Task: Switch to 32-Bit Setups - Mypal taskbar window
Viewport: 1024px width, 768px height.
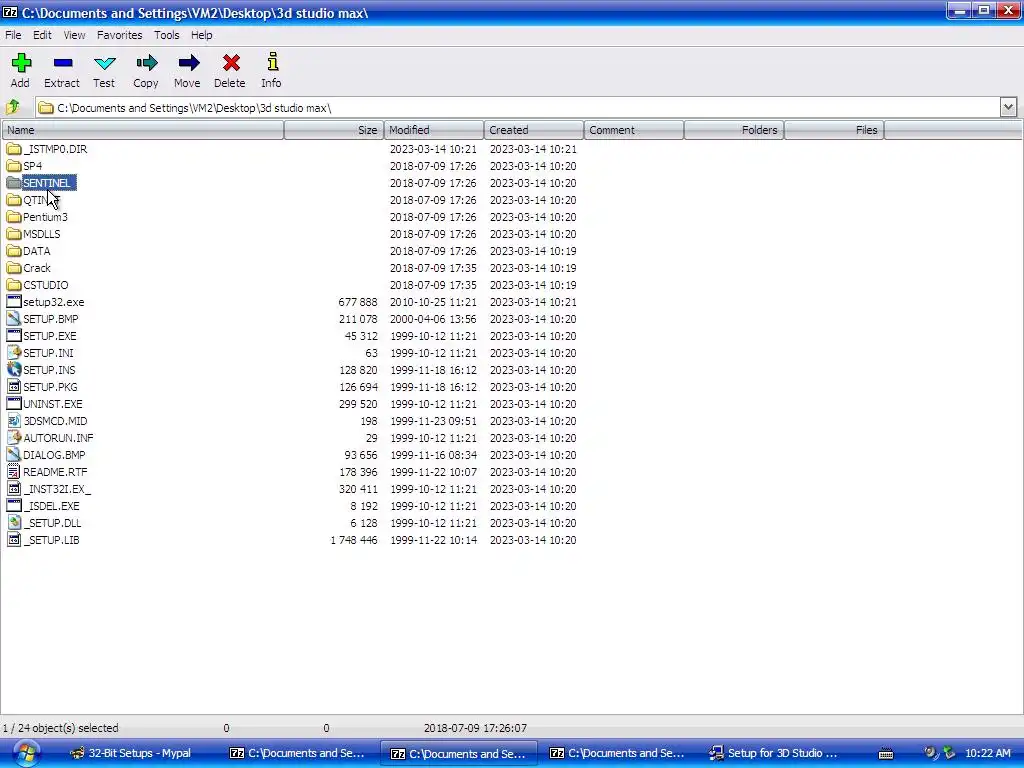Action: tap(131, 753)
